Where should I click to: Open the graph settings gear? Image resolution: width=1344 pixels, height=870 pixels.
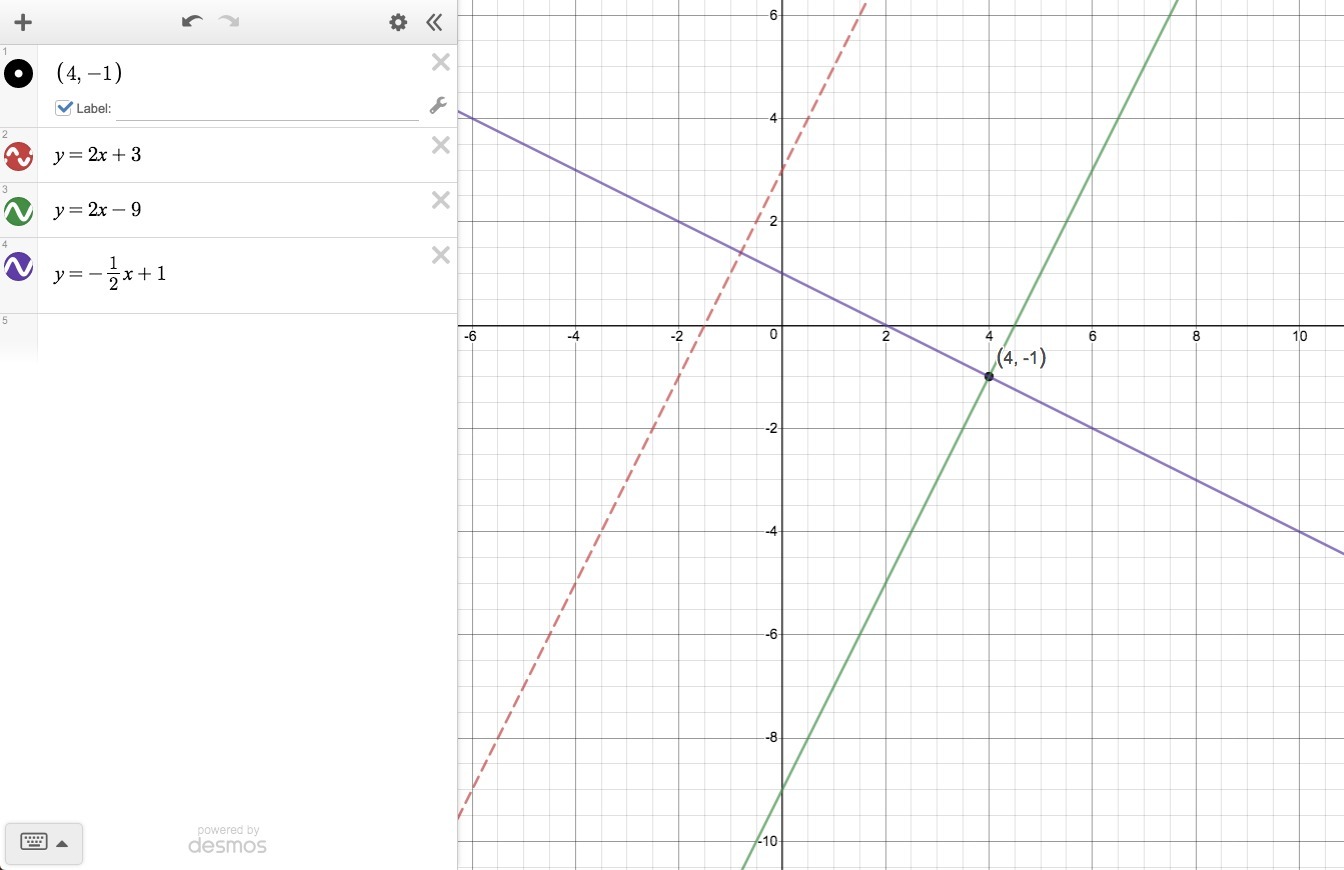pos(398,22)
